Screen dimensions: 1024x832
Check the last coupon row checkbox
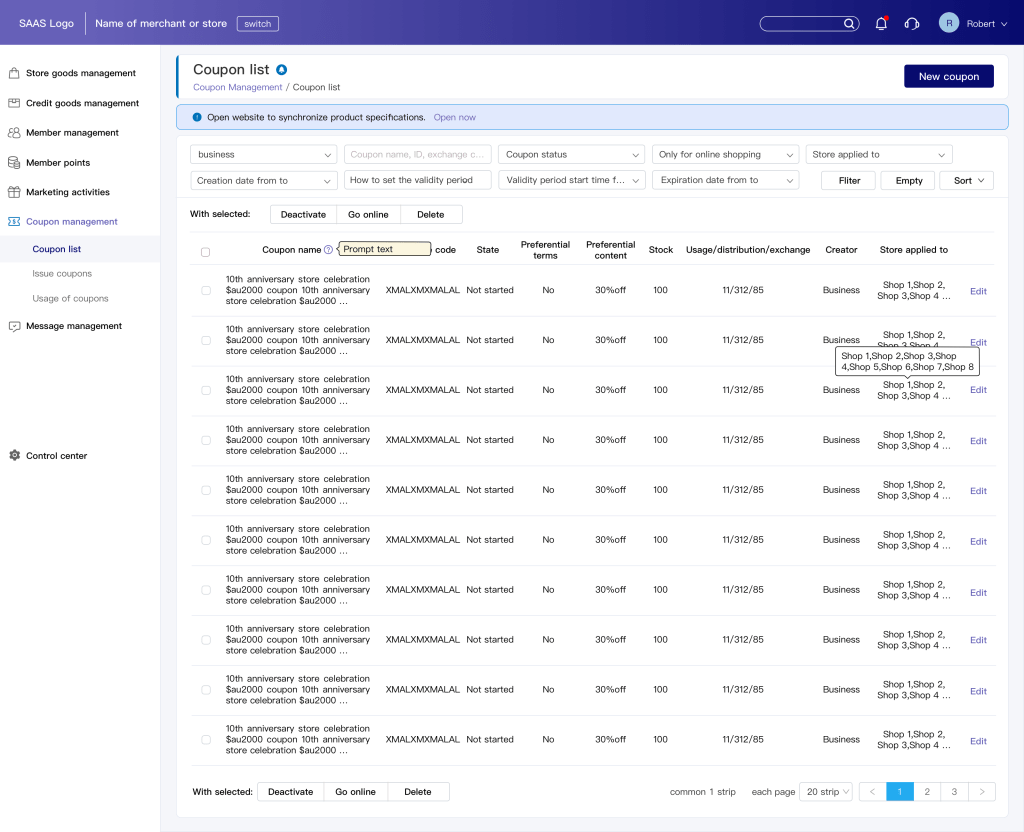coord(206,740)
